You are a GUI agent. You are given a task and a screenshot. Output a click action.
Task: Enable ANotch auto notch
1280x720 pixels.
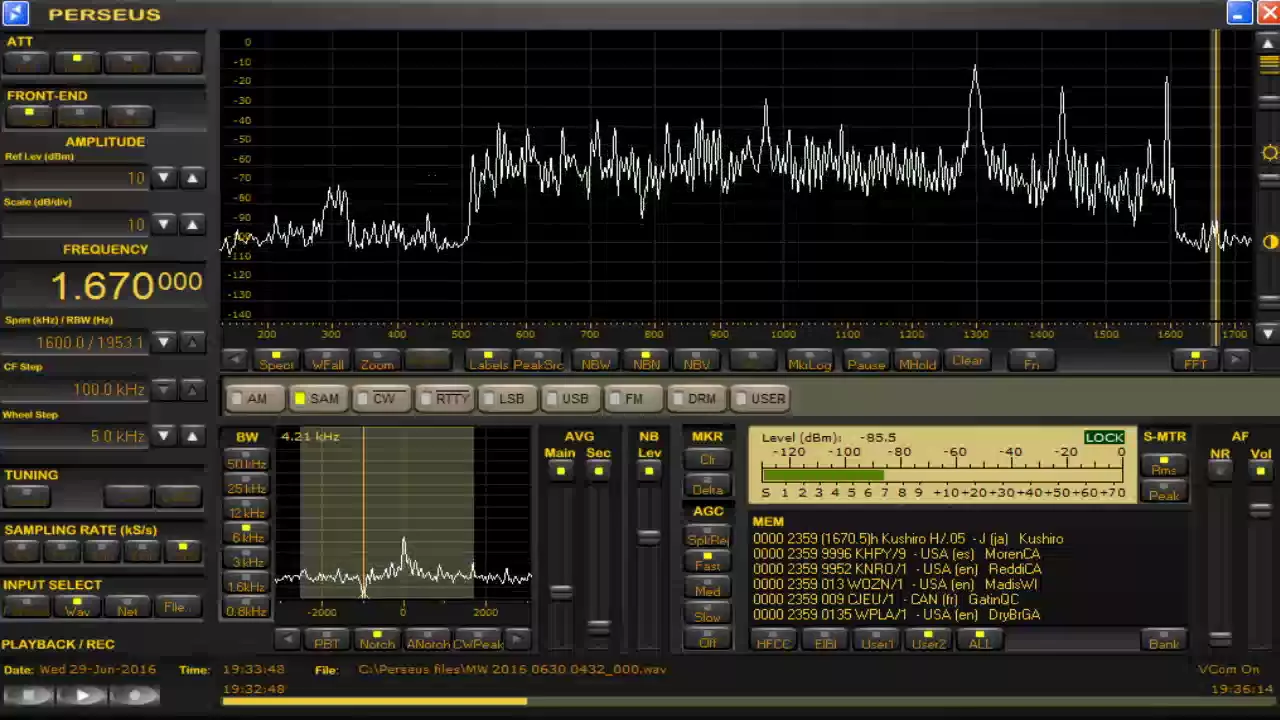(427, 641)
